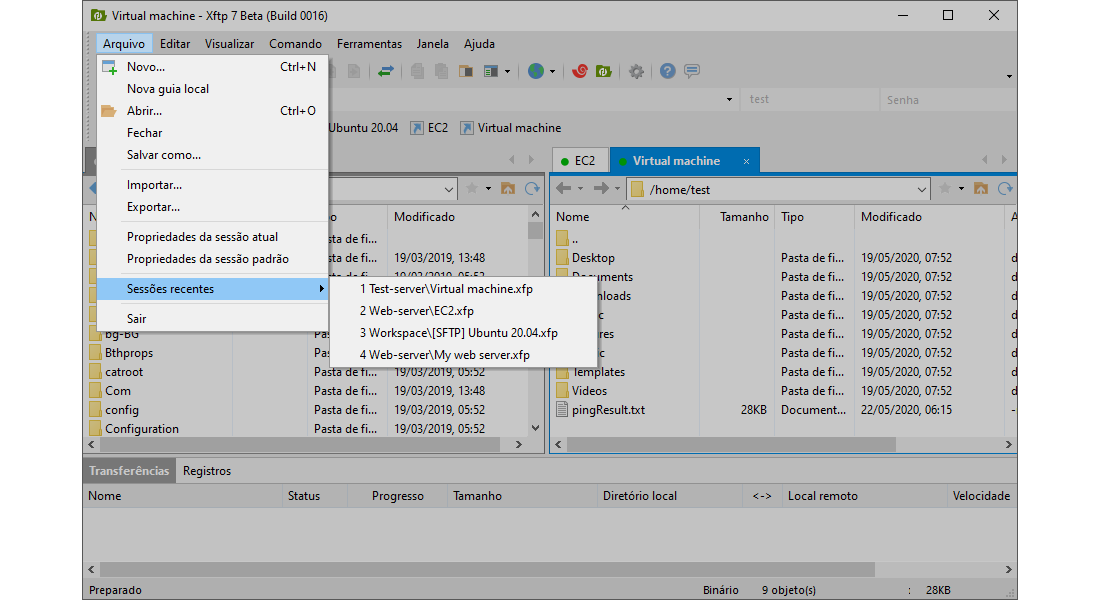Screen dimensions: 1100x600
Task: Click the green Xftp new window icon
Action: 603,71
